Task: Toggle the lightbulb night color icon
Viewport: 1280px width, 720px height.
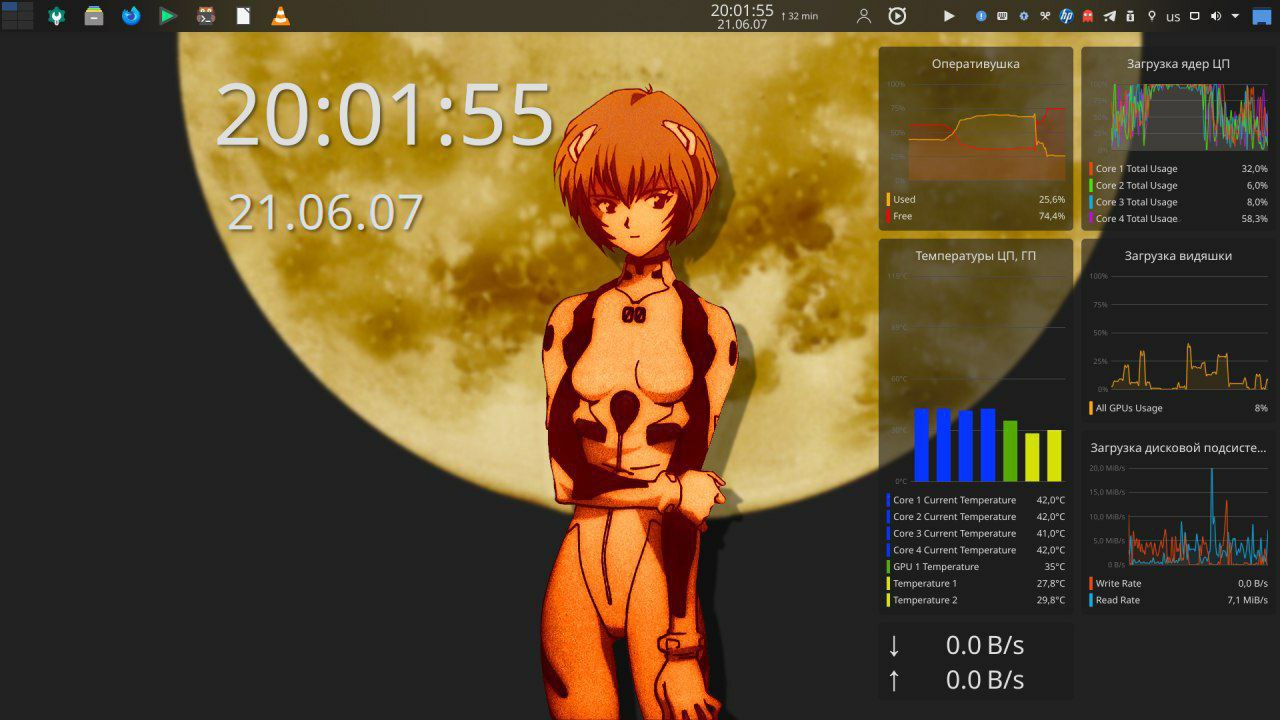Action: [1152, 16]
